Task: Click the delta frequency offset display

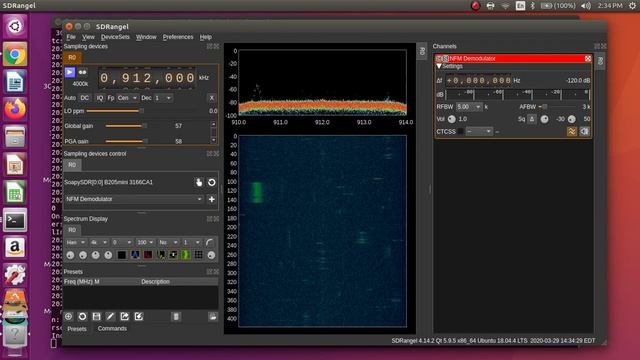Action: [478, 81]
